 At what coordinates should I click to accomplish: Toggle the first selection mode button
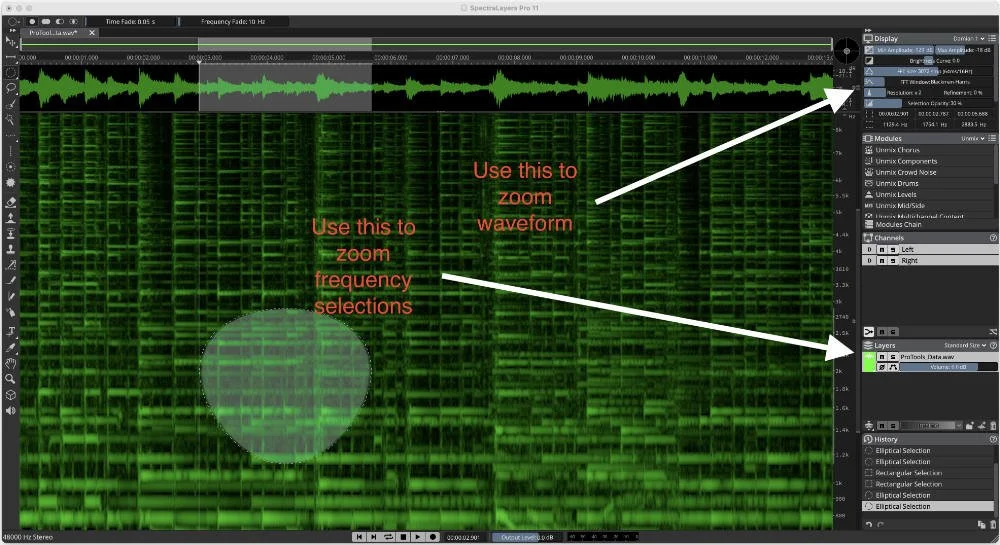(32, 21)
